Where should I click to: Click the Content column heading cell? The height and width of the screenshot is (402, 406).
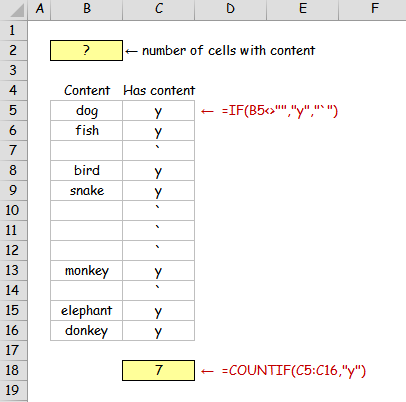tap(87, 90)
